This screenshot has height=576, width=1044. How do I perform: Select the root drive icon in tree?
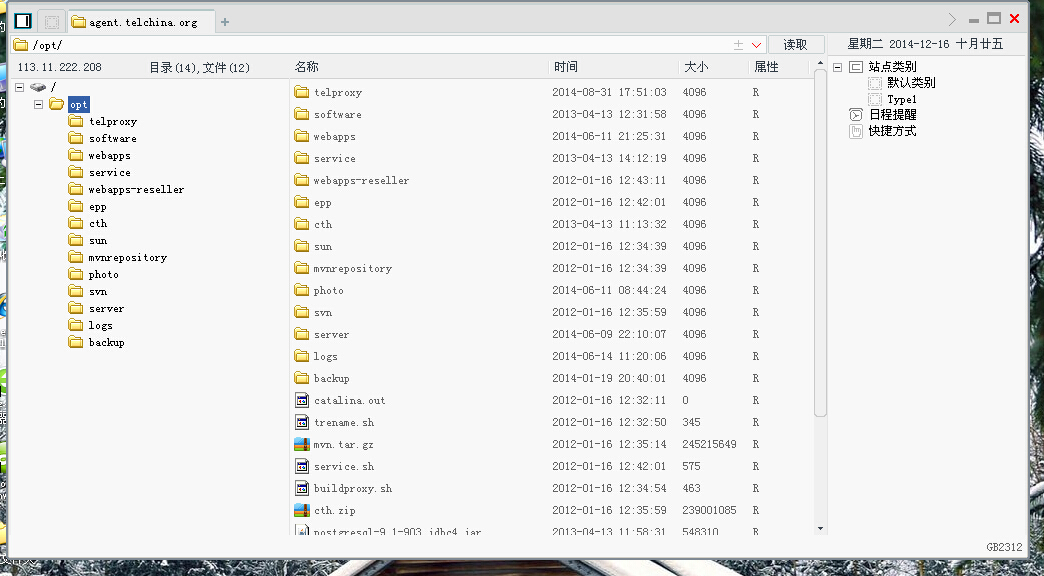(x=38, y=87)
